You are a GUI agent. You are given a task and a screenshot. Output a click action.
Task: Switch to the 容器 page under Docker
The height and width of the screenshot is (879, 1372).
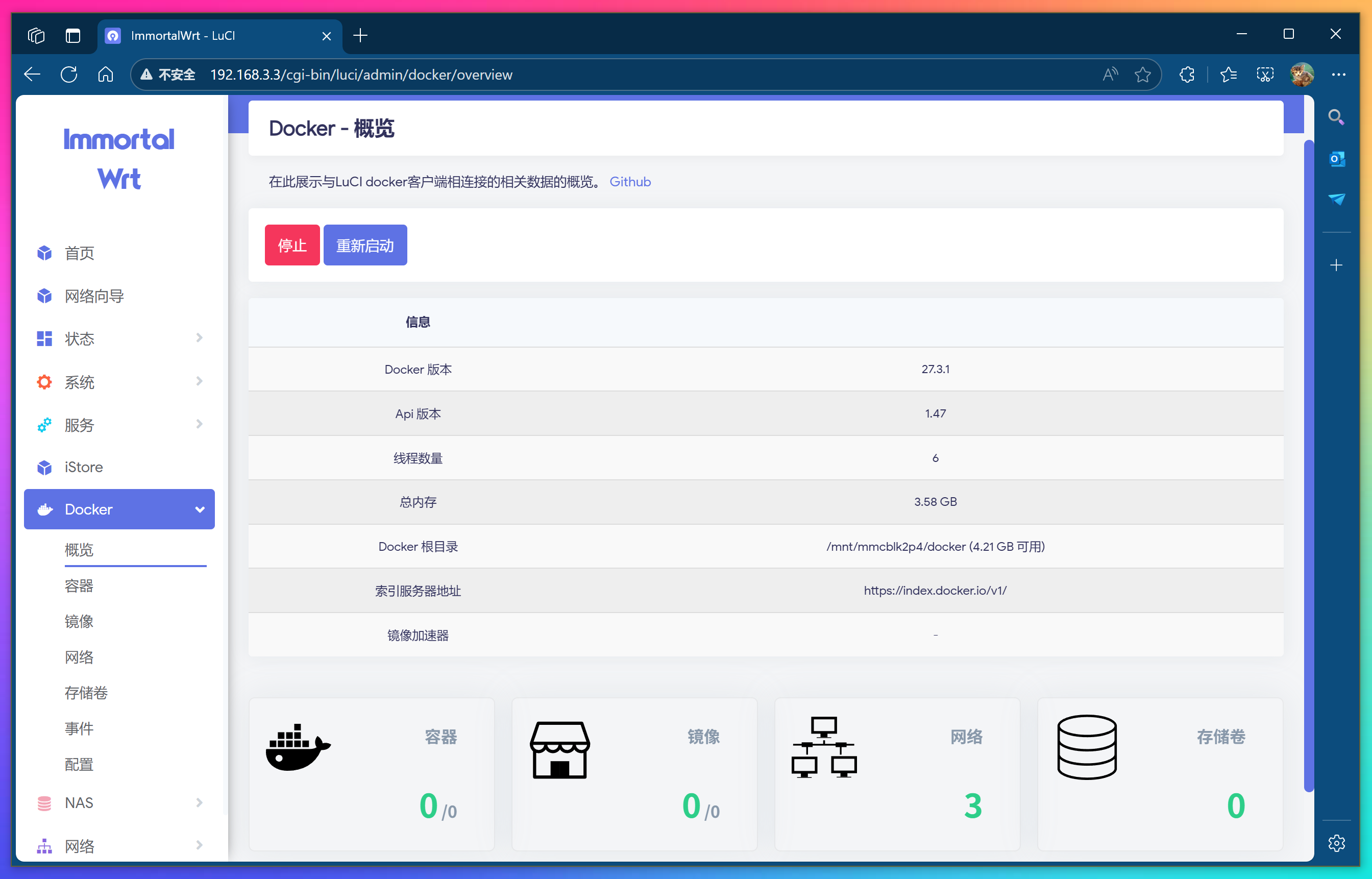79,585
